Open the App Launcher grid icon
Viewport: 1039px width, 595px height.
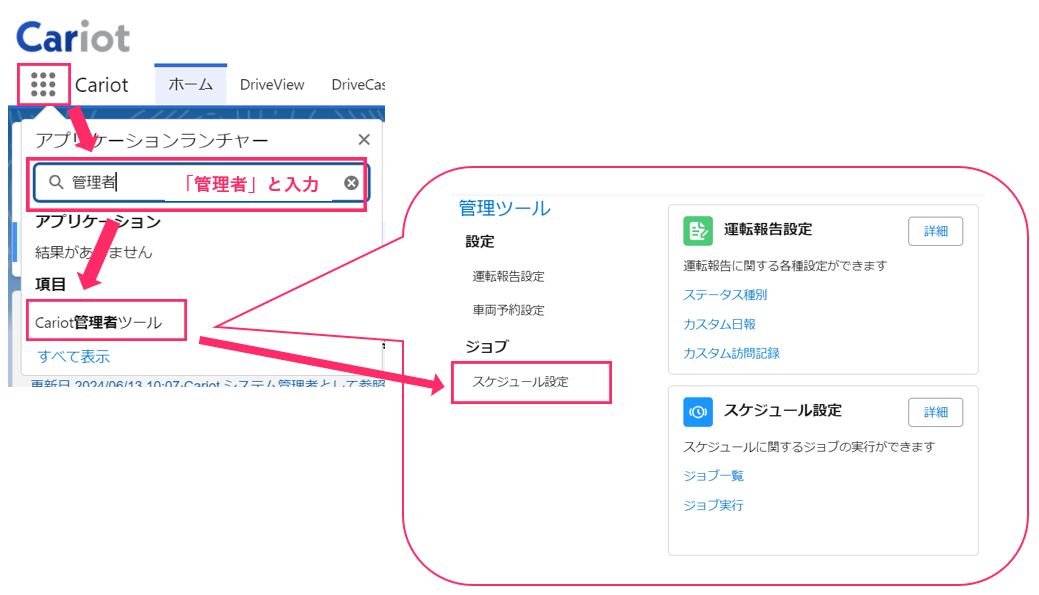tap(43, 84)
